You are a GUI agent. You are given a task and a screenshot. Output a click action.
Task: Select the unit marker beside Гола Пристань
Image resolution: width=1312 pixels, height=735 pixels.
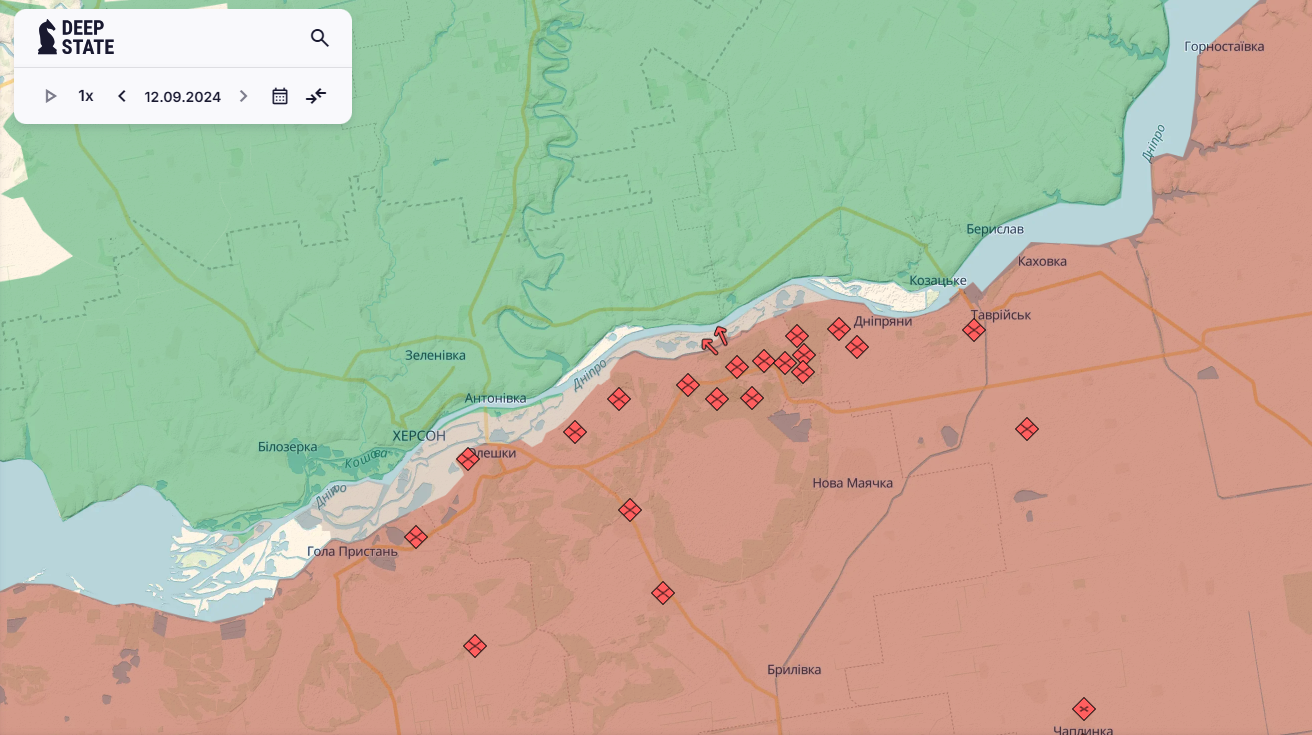click(x=416, y=537)
